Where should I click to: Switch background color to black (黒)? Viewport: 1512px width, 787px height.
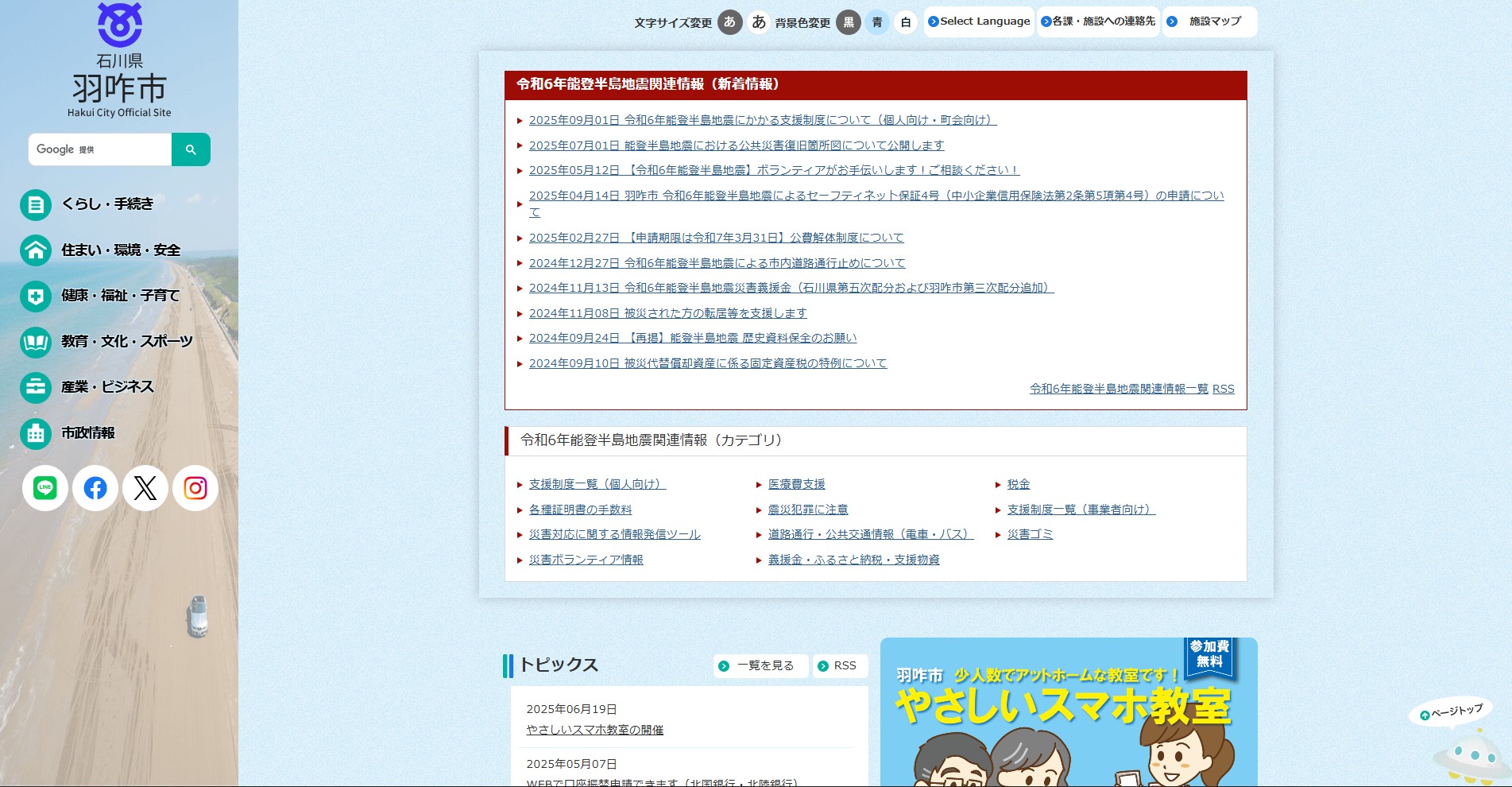click(849, 22)
